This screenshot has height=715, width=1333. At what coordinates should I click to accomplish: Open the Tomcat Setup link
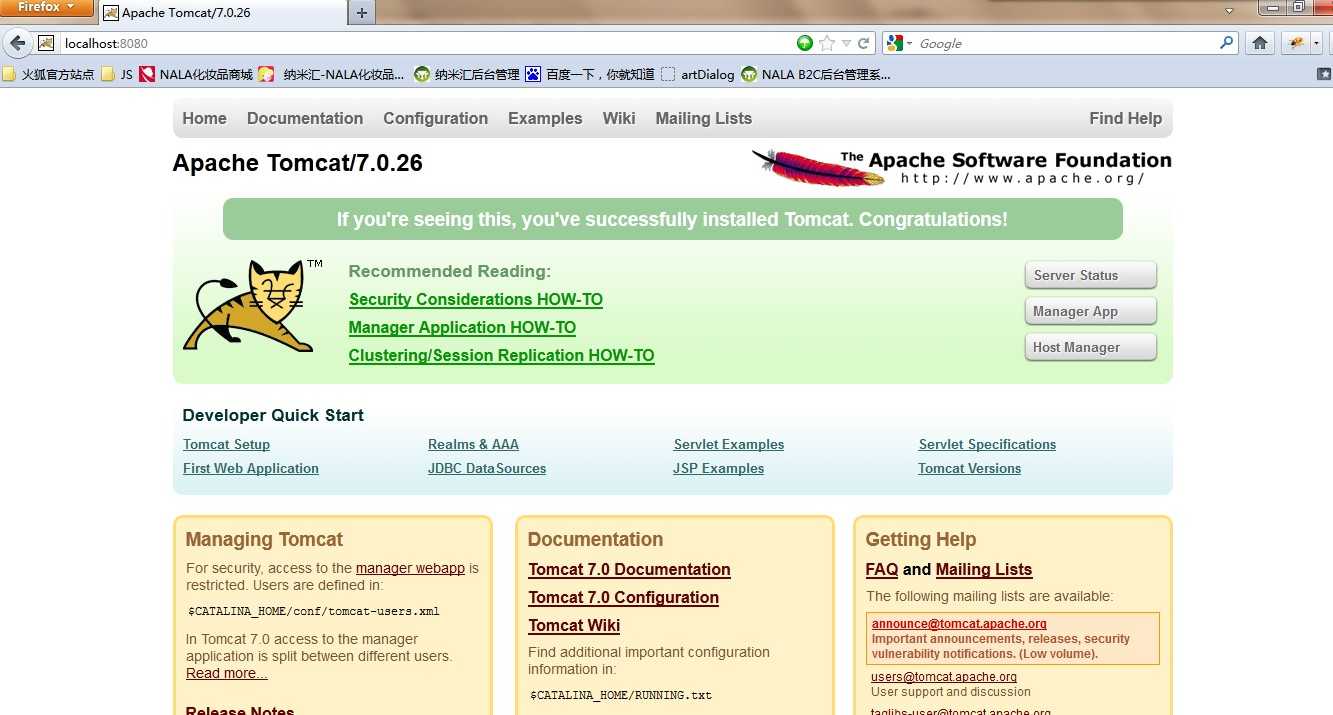click(226, 444)
